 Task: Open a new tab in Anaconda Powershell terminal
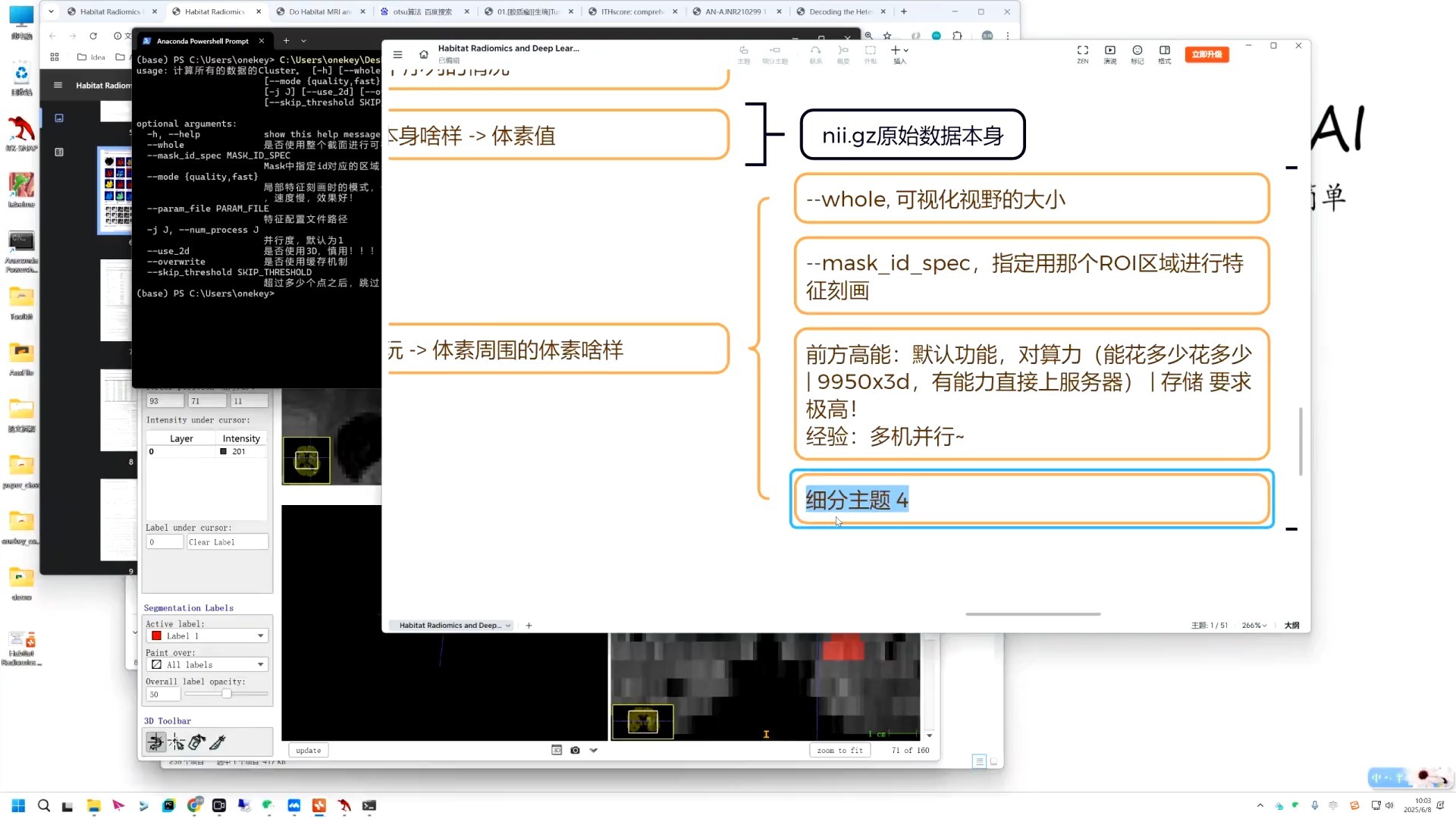[x=286, y=41]
